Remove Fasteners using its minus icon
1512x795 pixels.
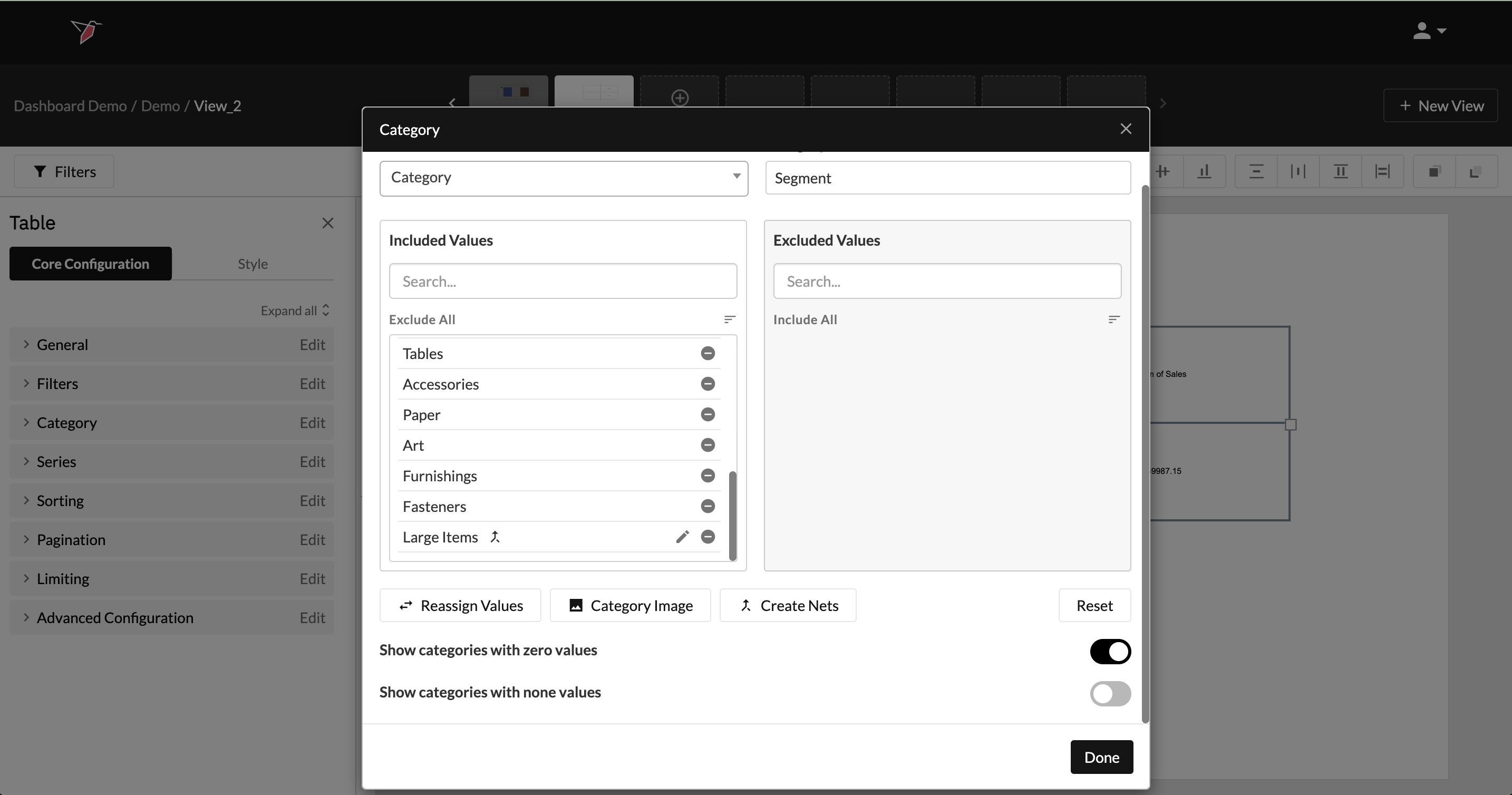point(707,506)
